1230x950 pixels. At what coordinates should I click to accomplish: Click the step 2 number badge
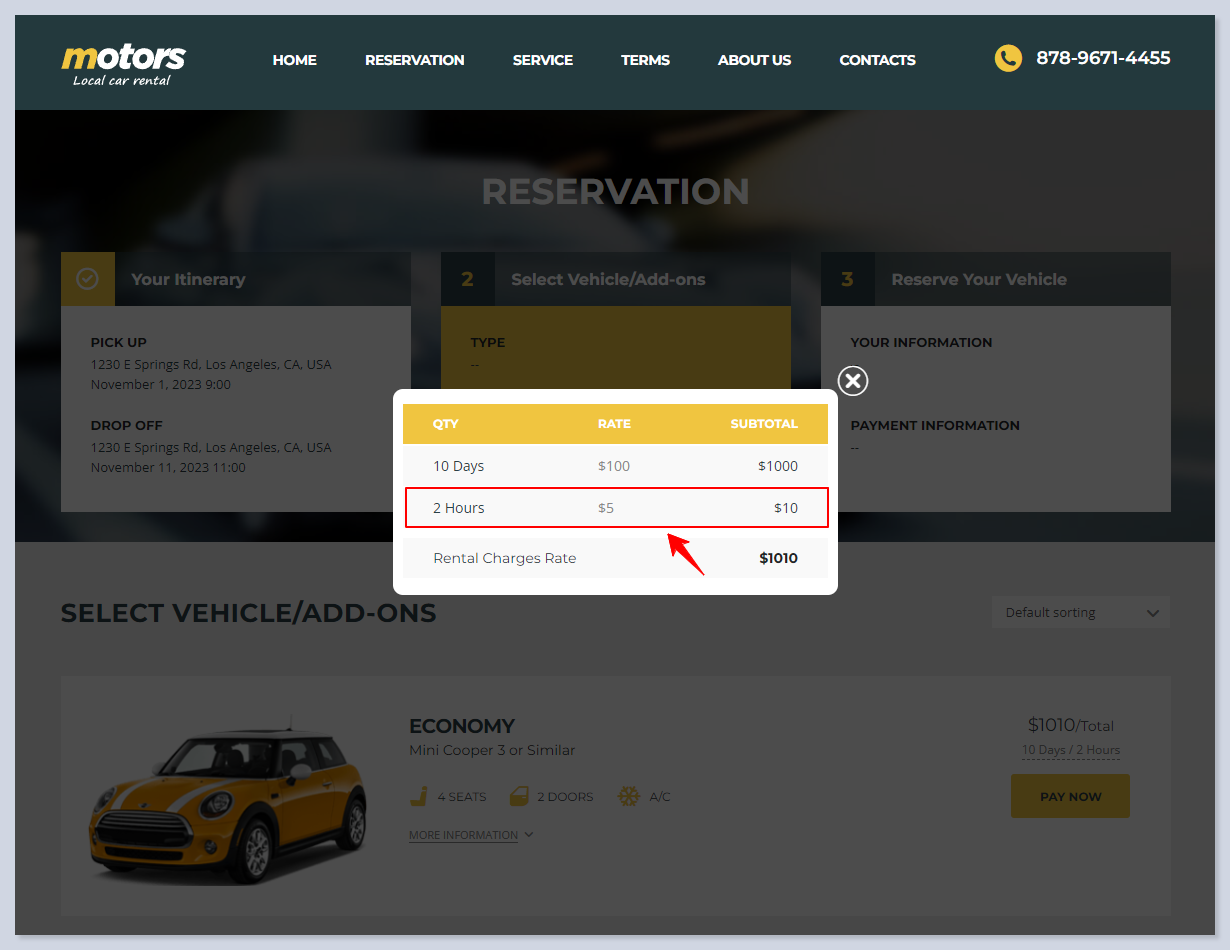click(467, 279)
